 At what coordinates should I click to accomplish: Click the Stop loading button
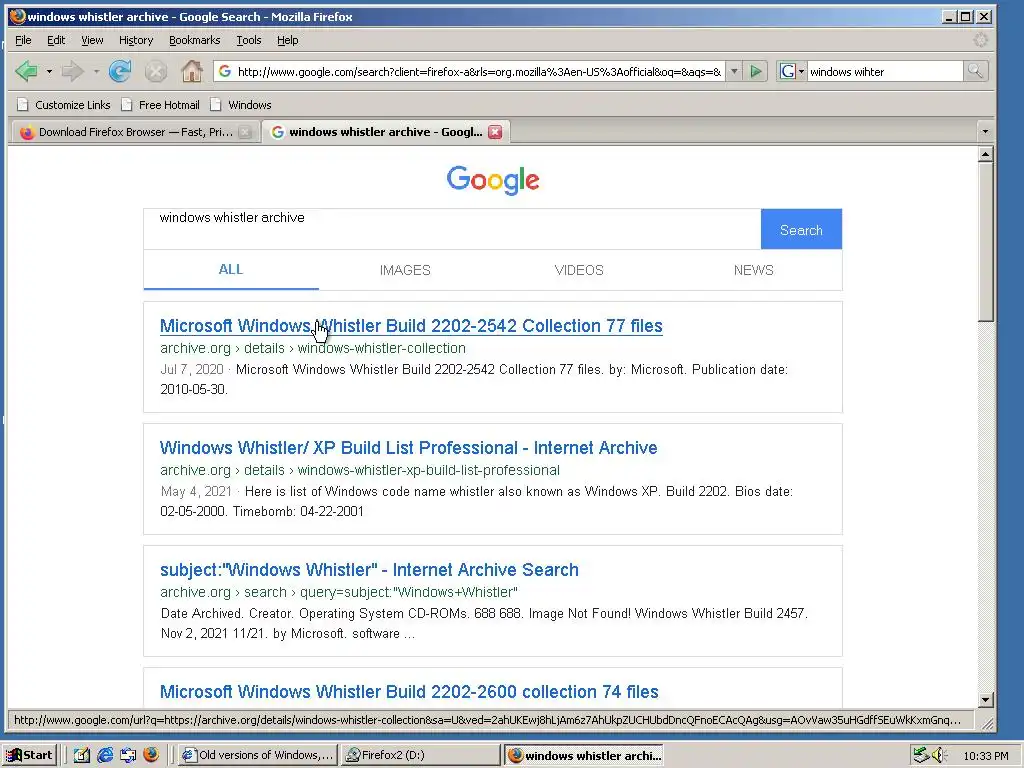coord(155,71)
